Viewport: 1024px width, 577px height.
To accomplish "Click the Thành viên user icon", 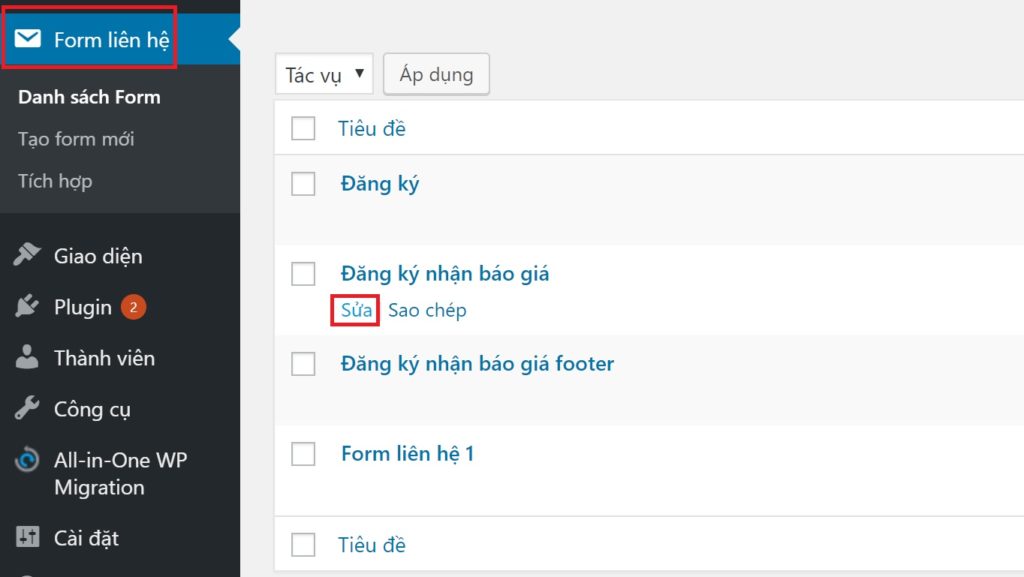I will coord(27,358).
